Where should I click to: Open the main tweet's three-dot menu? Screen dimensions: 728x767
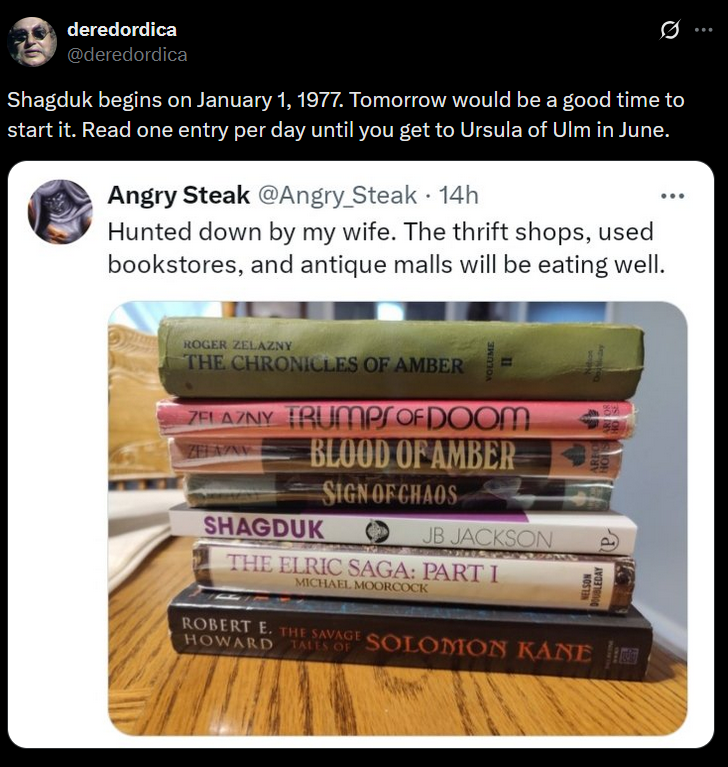click(x=704, y=30)
